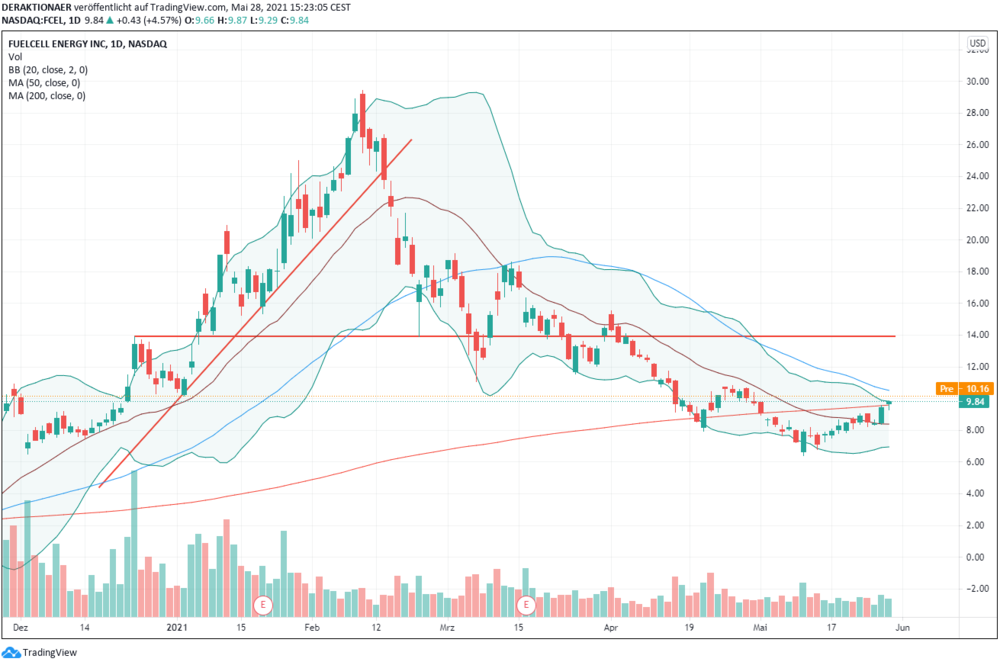
Task: Click the Dez date axis label
Action: tap(20, 627)
